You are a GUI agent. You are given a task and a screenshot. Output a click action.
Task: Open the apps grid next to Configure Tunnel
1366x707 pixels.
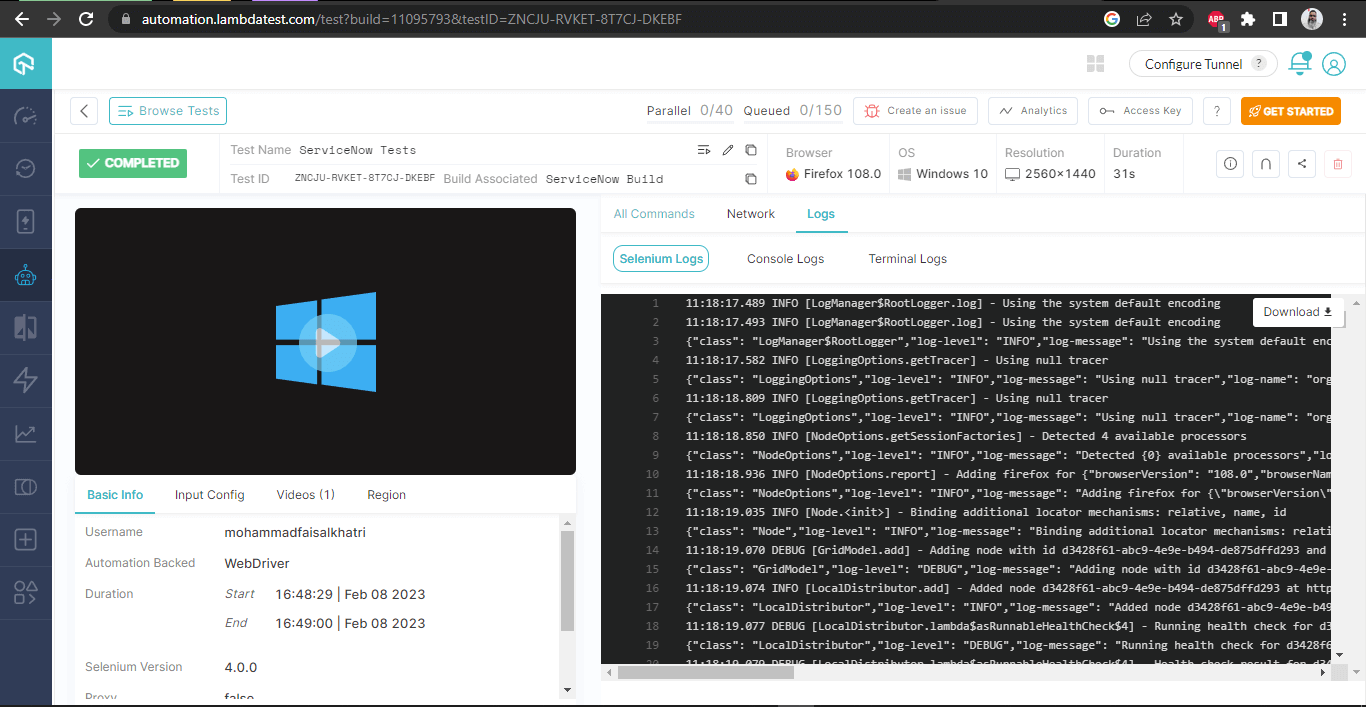coord(1095,63)
